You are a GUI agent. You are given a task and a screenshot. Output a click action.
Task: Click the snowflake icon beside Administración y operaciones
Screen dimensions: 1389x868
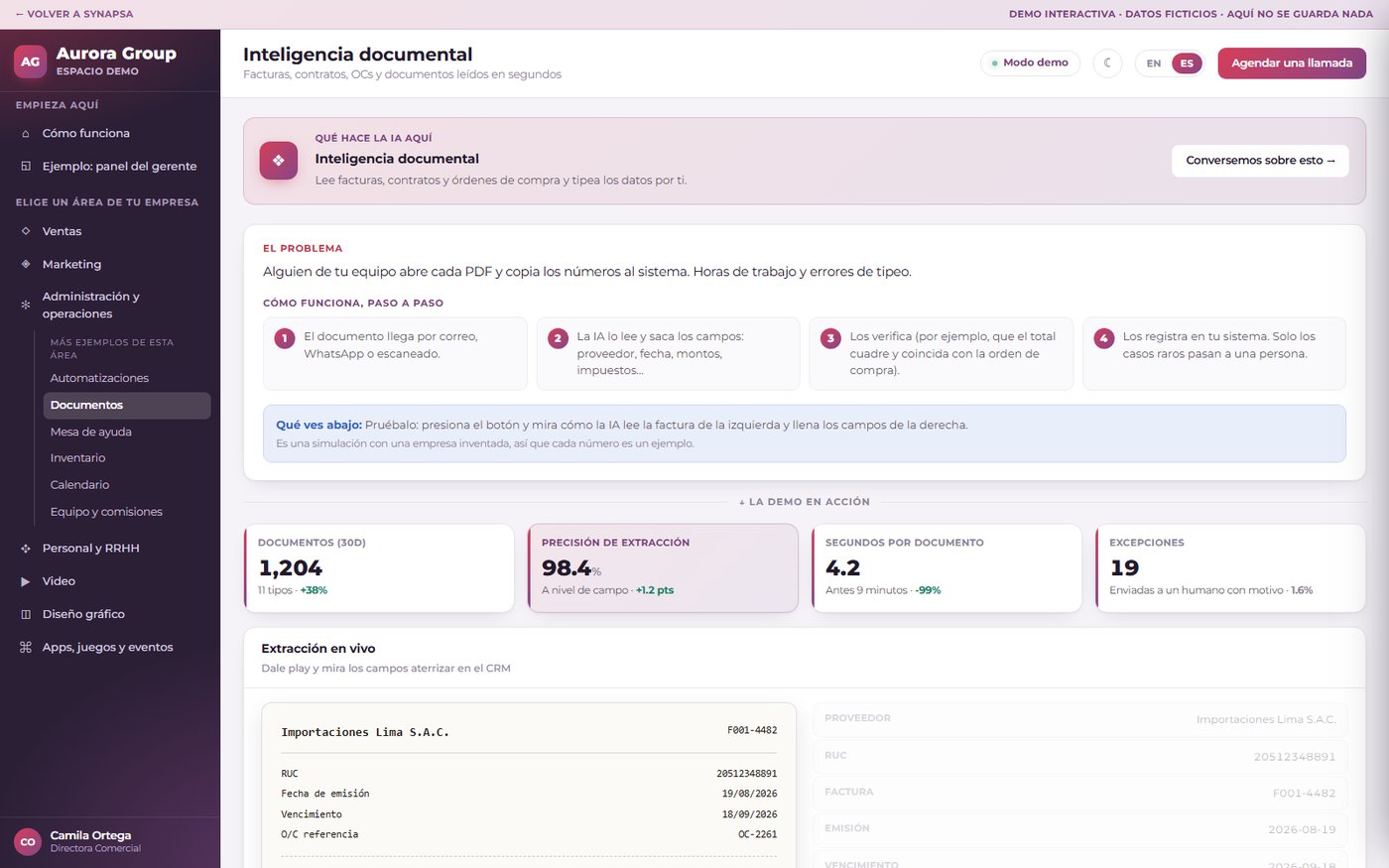(x=26, y=305)
